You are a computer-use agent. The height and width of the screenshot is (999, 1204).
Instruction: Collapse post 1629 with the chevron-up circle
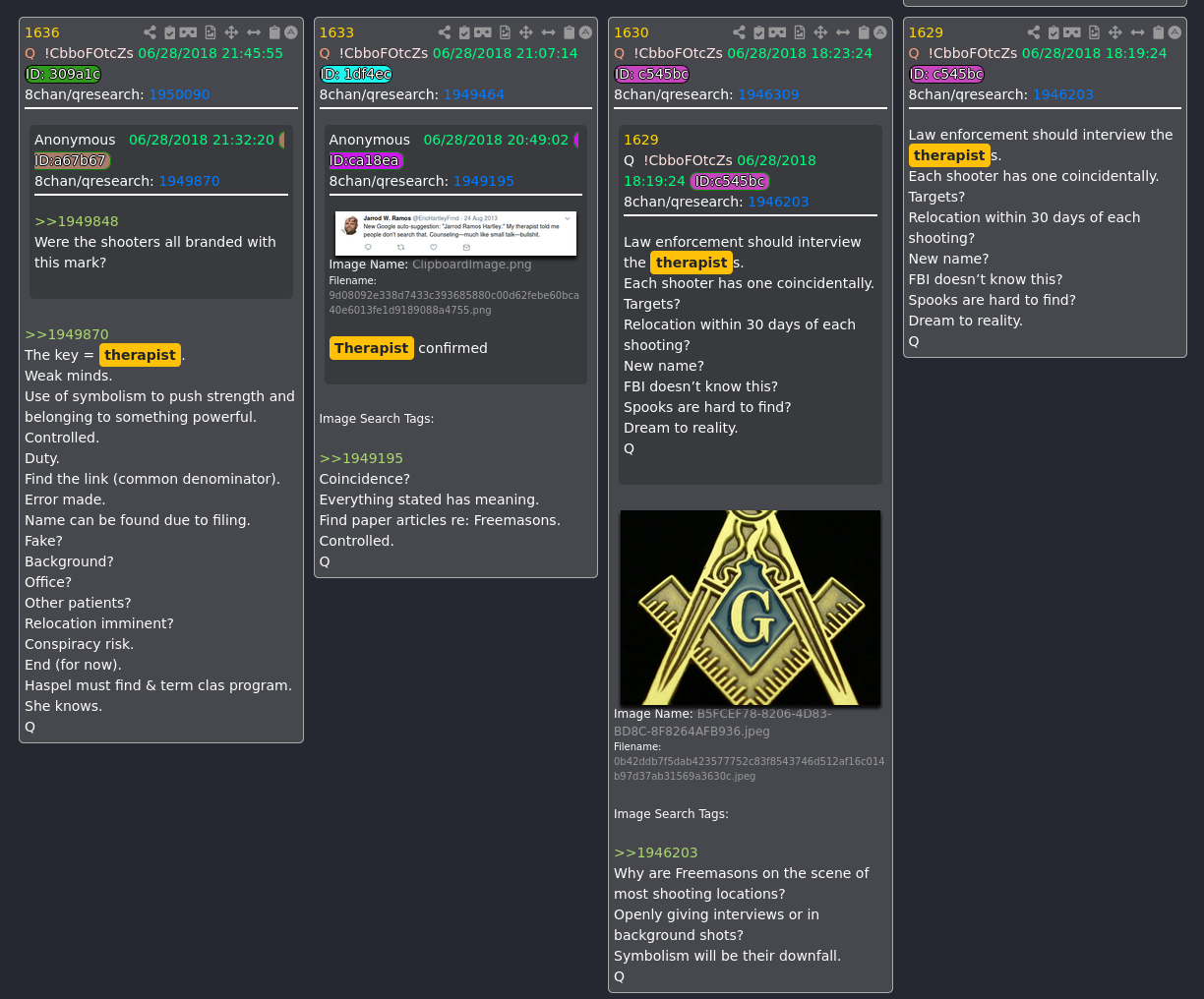pos(1174,32)
